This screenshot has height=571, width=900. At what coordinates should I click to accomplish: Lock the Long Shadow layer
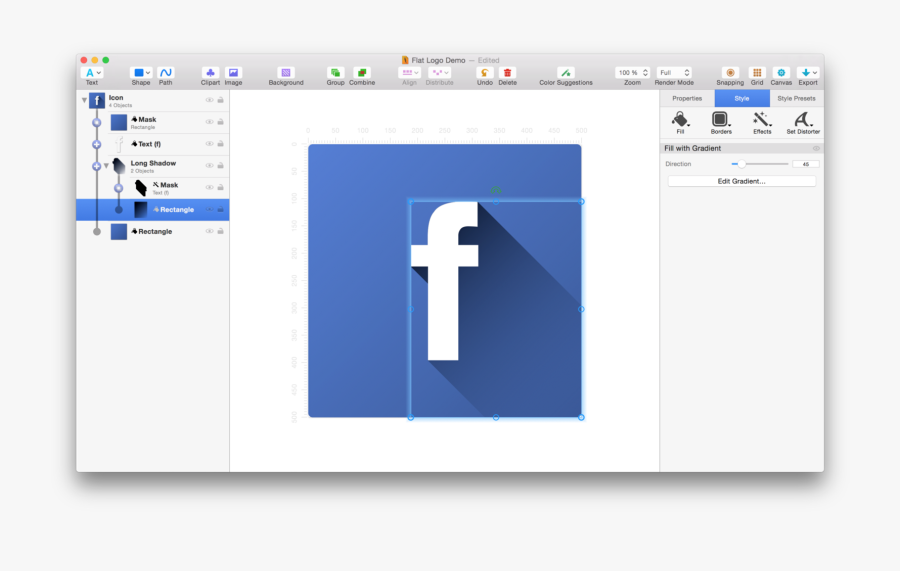[x=220, y=165]
